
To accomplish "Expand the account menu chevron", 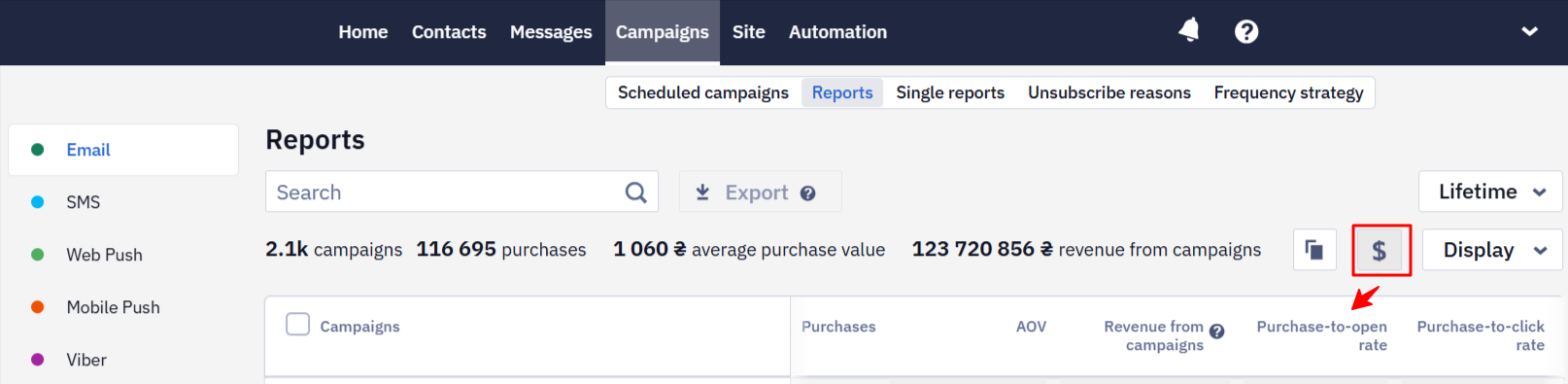I will [x=1529, y=31].
